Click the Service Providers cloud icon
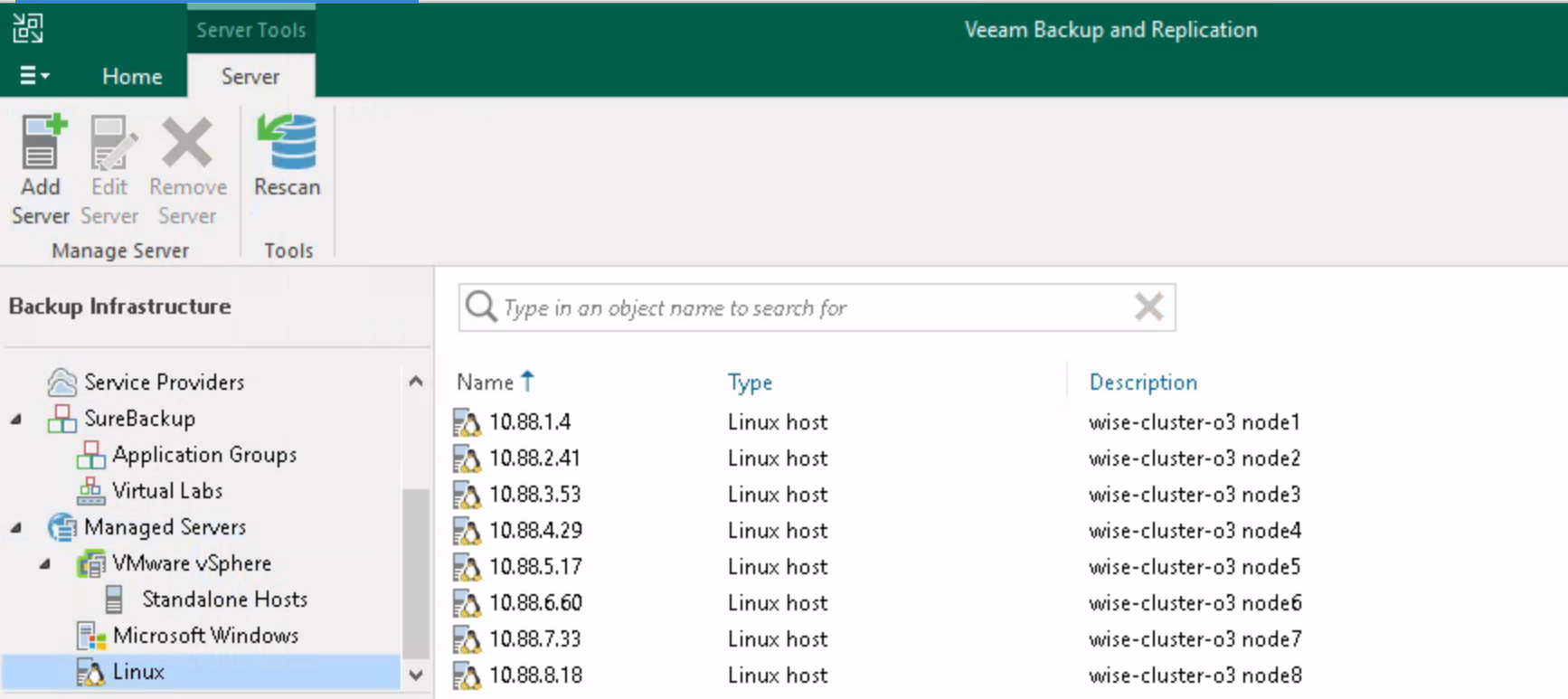This screenshot has width=1568, height=699. (61, 383)
